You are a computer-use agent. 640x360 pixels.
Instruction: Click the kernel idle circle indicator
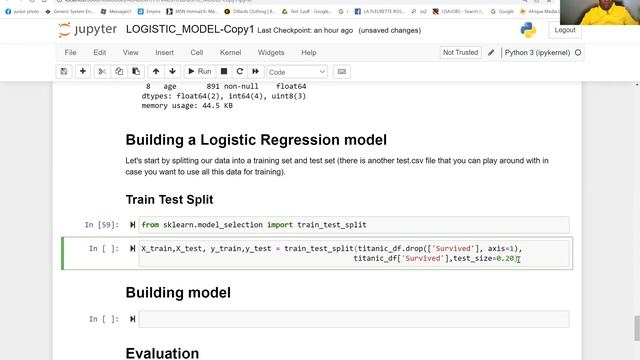click(x=578, y=52)
